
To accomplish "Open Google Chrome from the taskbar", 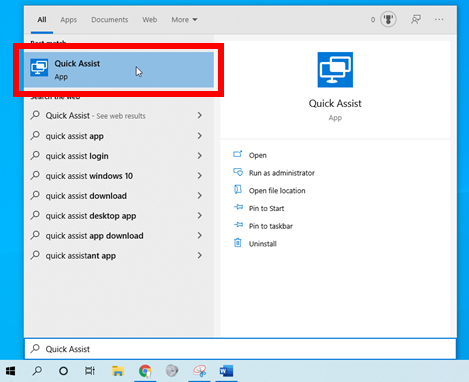I will 145,371.
